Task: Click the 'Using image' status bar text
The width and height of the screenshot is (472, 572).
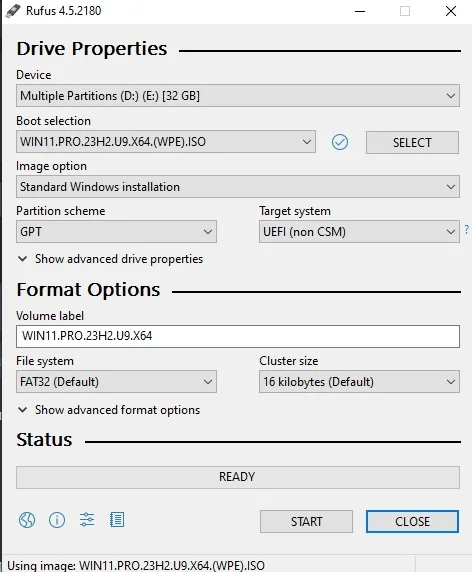Action: [x=136, y=565]
